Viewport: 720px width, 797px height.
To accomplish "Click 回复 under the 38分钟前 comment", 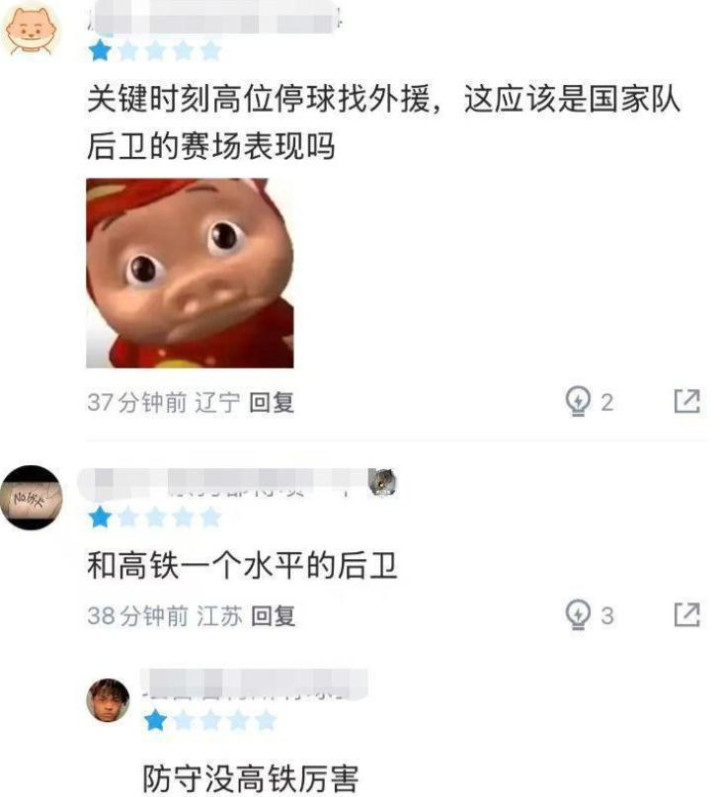I will [x=273, y=616].
